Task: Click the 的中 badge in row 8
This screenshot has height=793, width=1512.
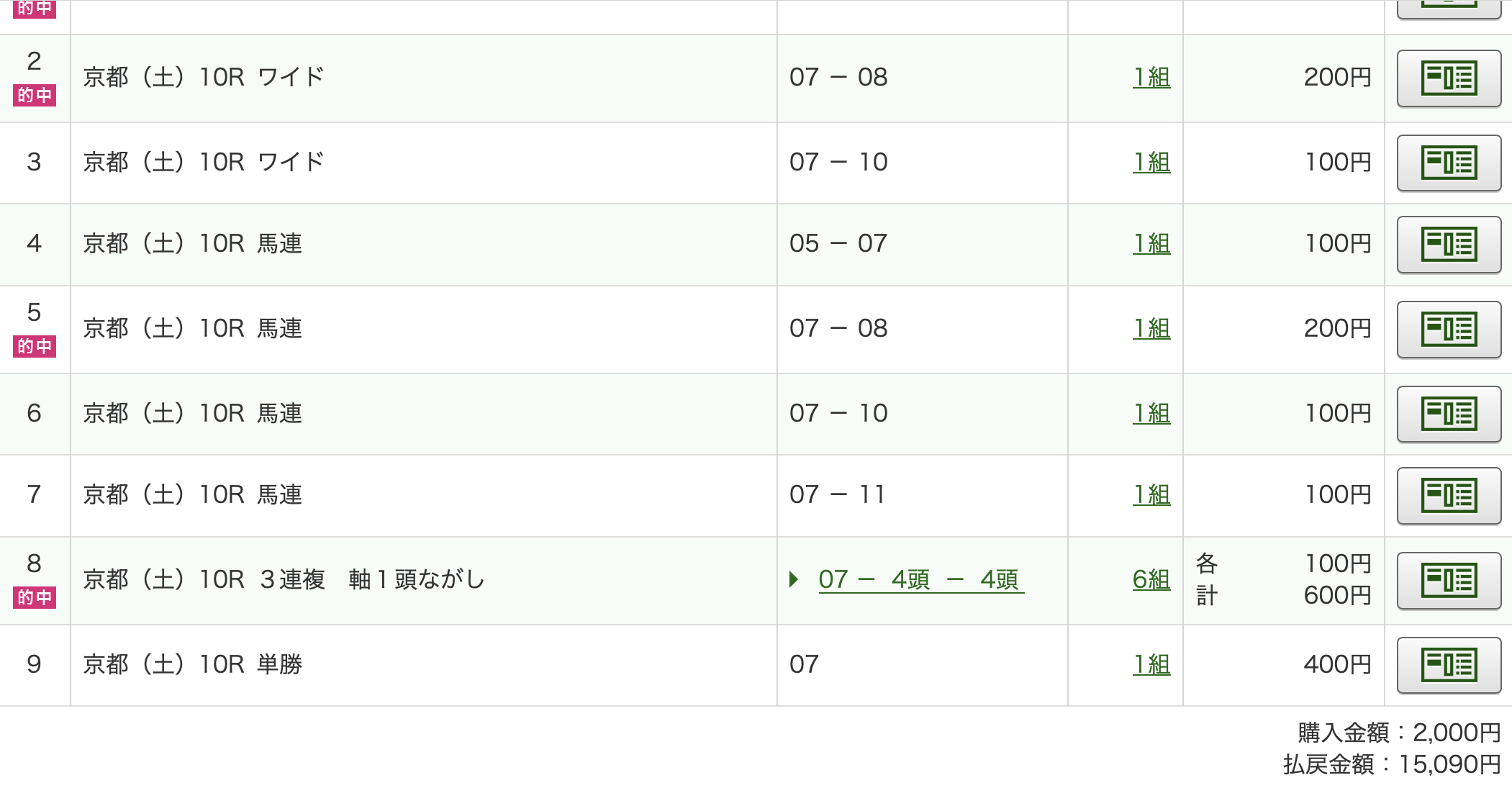Action: click(35, 597)
